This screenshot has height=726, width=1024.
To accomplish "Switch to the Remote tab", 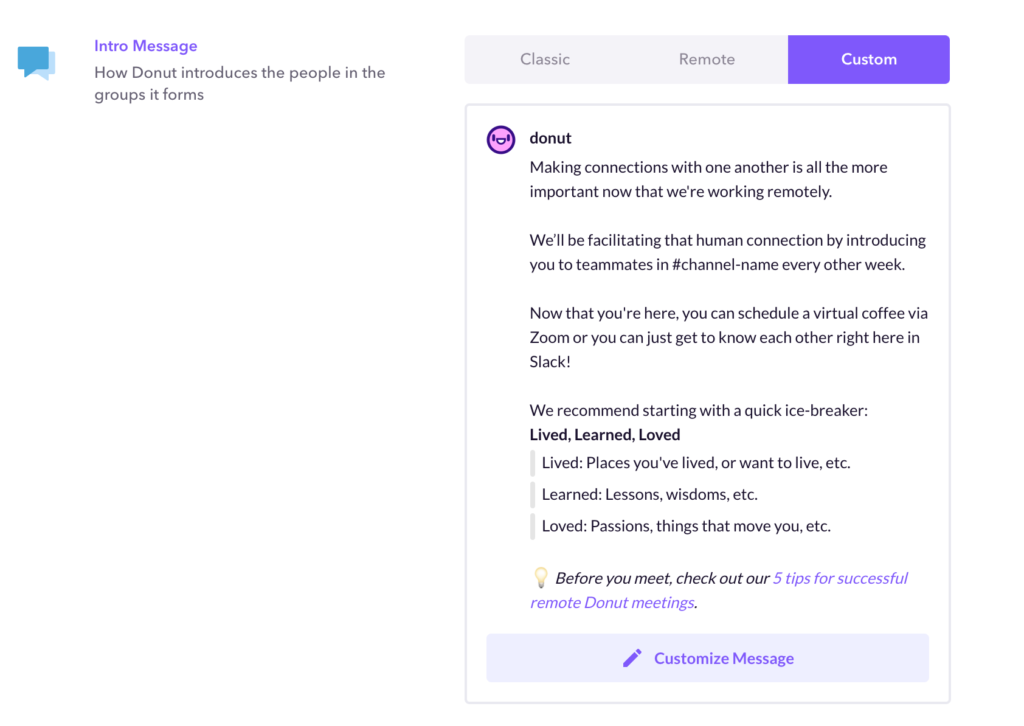I will [707, 59].
